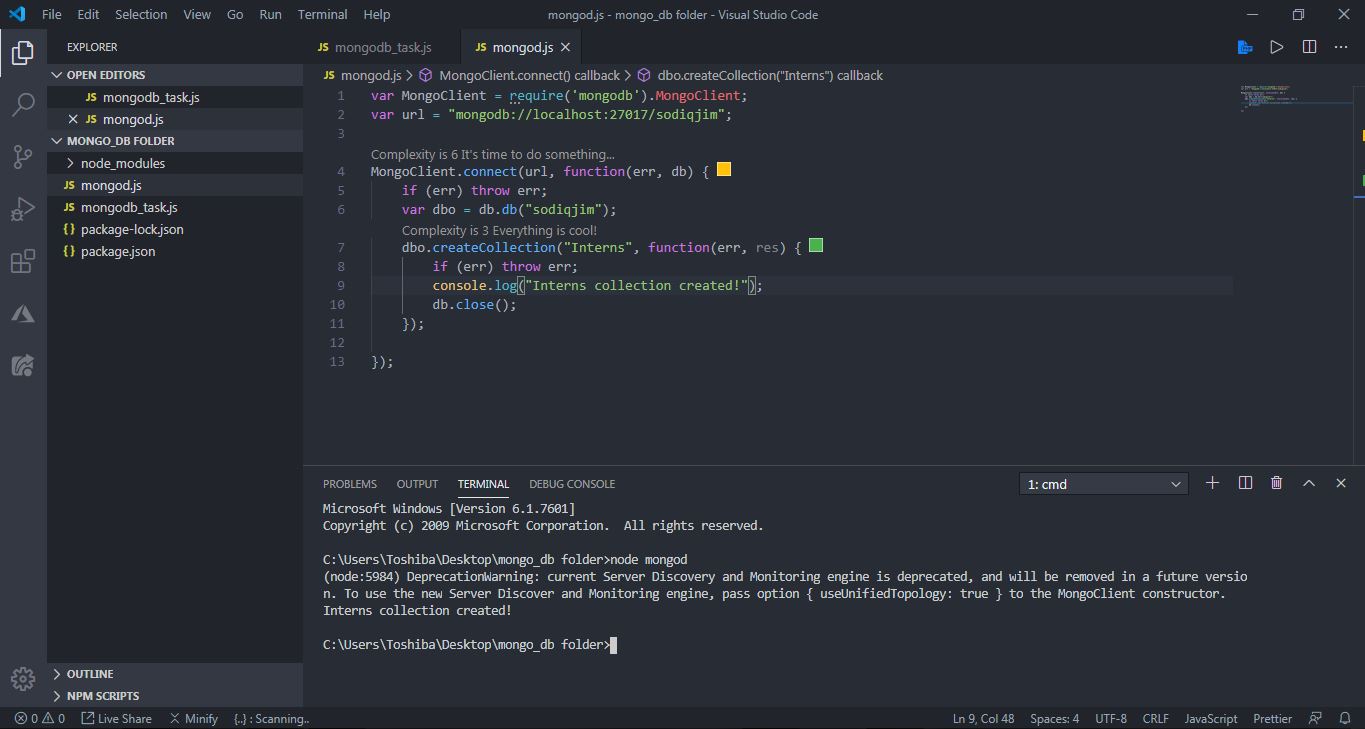Open errors and warnings in status bar

tap(40, 718)
